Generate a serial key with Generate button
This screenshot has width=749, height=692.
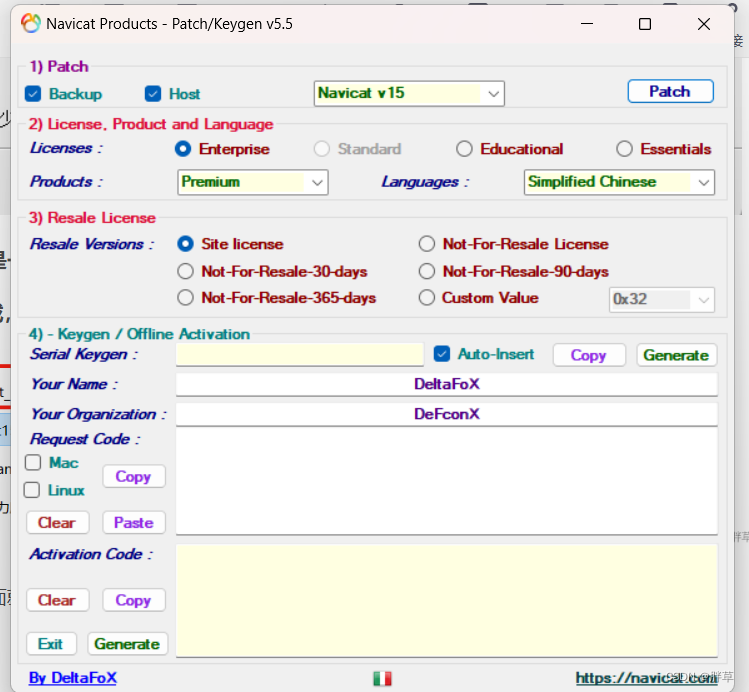point(676,355)
